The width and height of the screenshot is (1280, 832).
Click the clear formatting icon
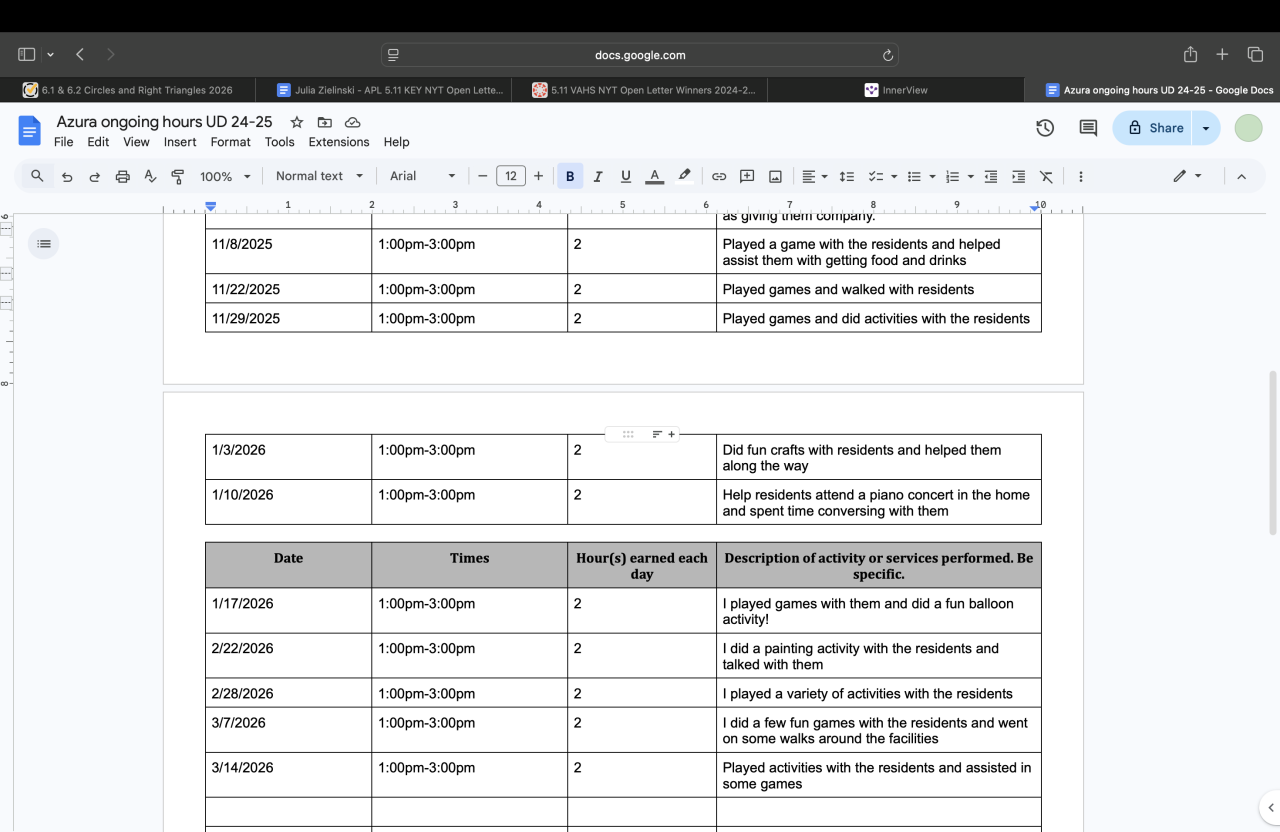point(1046,176)
